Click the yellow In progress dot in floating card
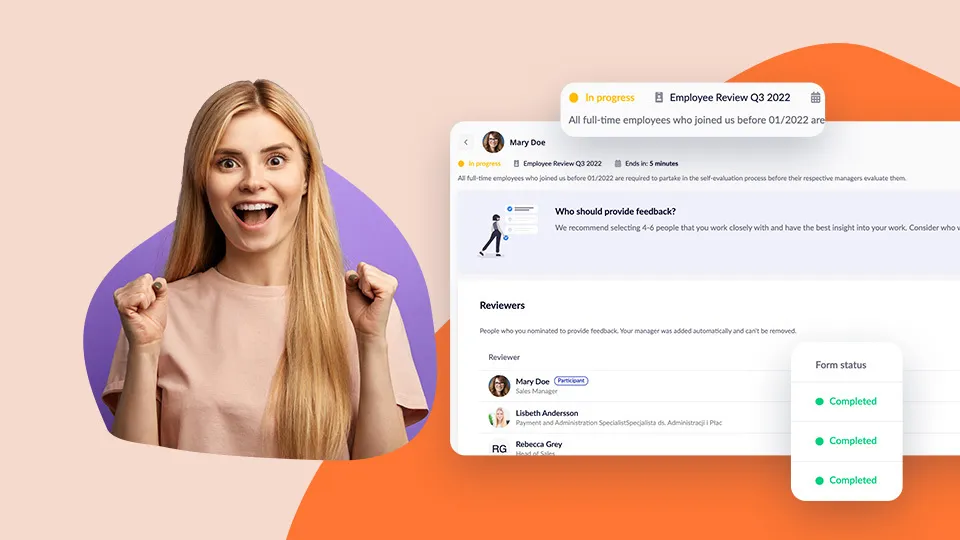960x540 pixels. (x=574, y=98)
